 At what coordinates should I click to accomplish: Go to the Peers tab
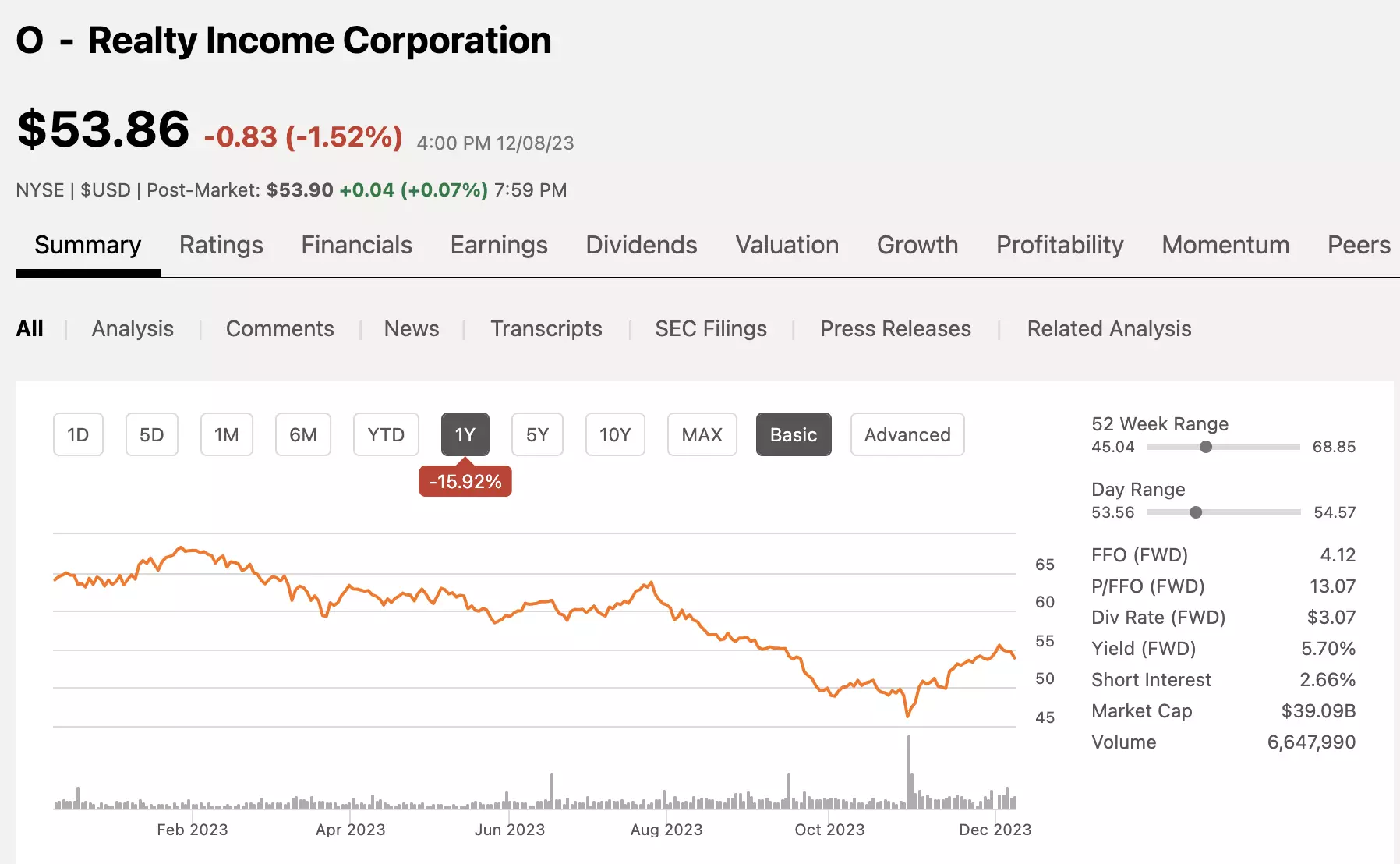click(1359, 245)
